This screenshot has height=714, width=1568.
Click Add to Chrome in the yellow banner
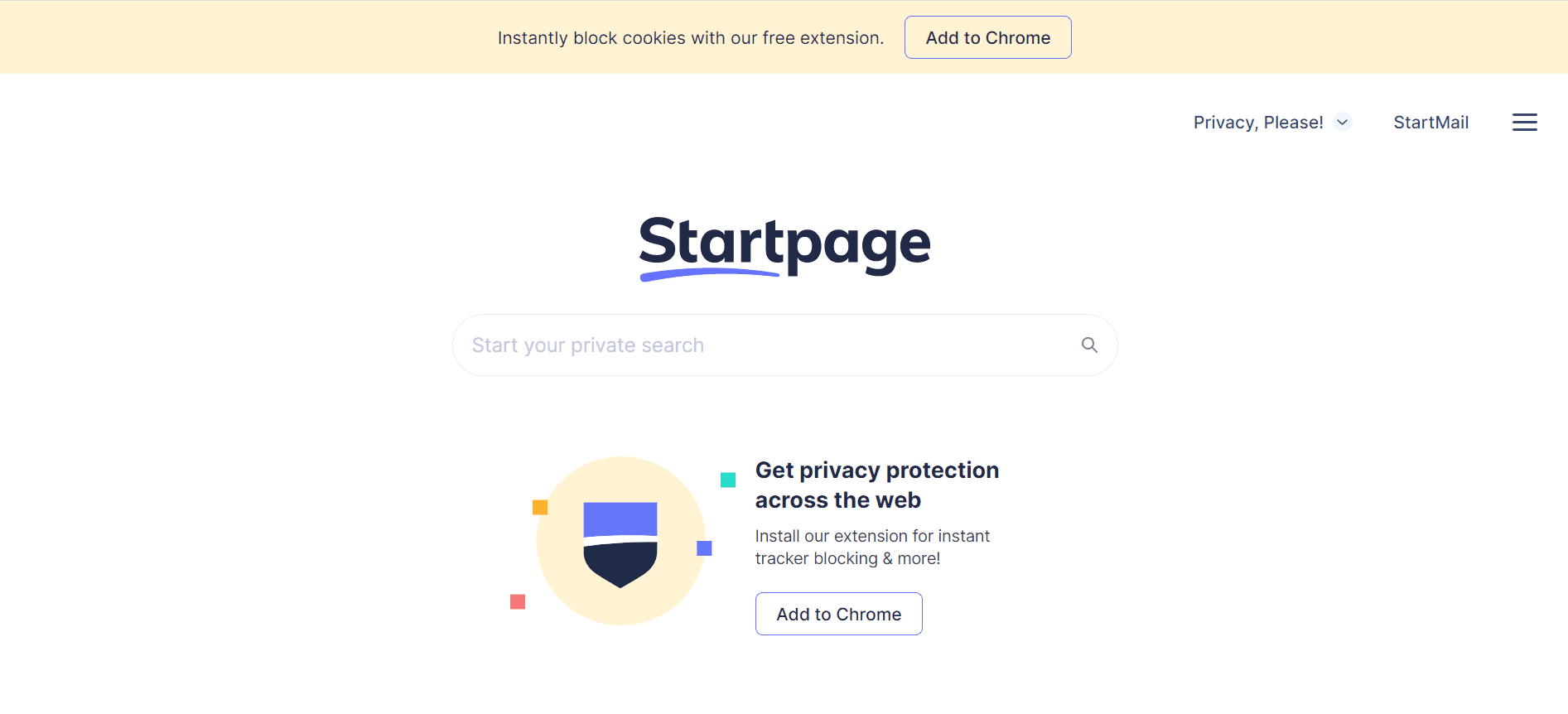[x=987, y=37]
